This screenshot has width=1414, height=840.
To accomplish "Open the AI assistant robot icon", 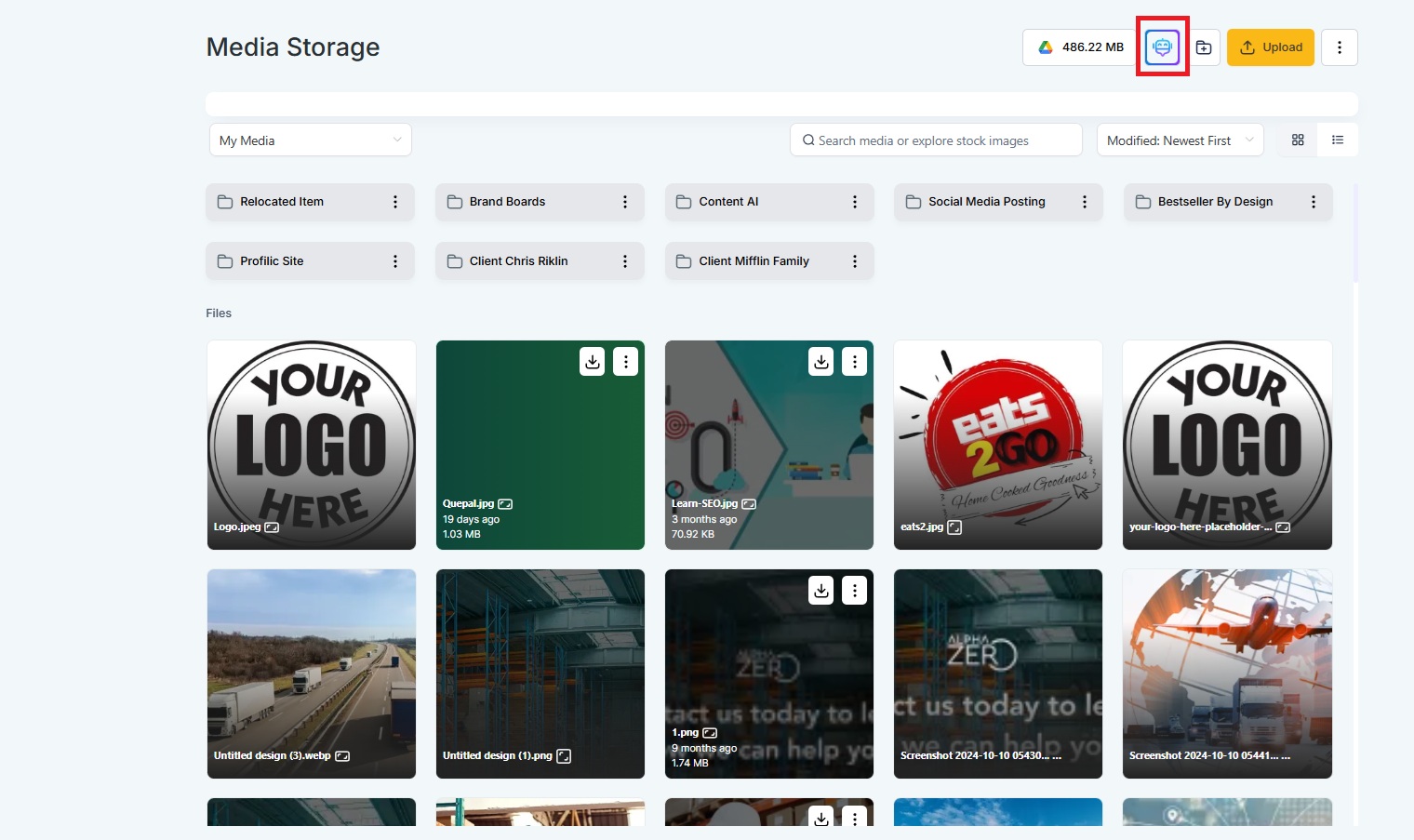I will point(1162,47).
